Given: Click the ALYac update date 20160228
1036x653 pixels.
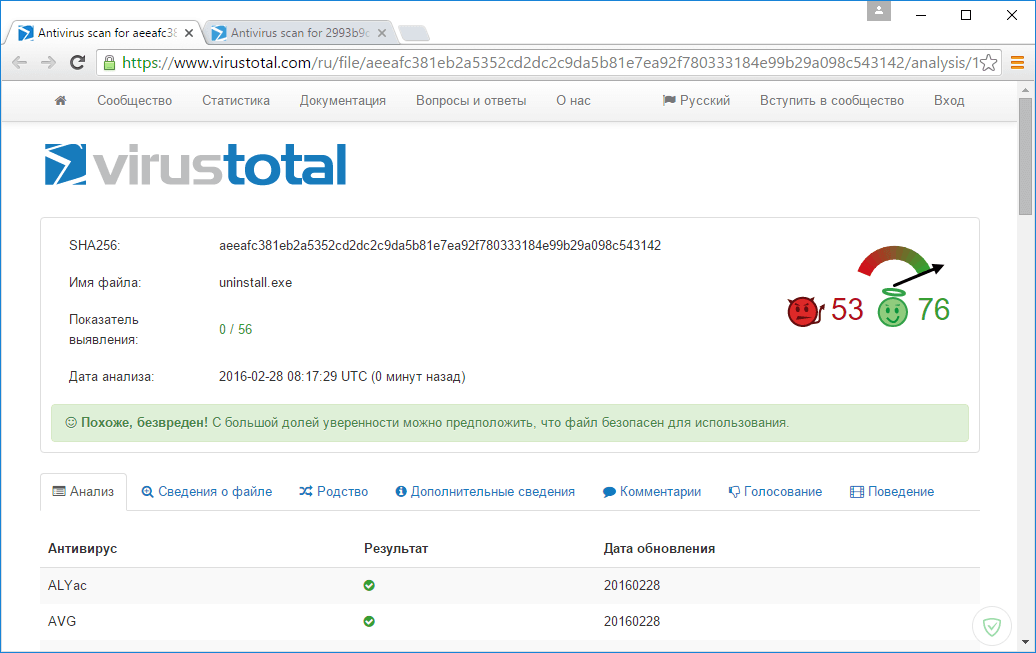Looking at the screenshot, I should coord(632,586).
